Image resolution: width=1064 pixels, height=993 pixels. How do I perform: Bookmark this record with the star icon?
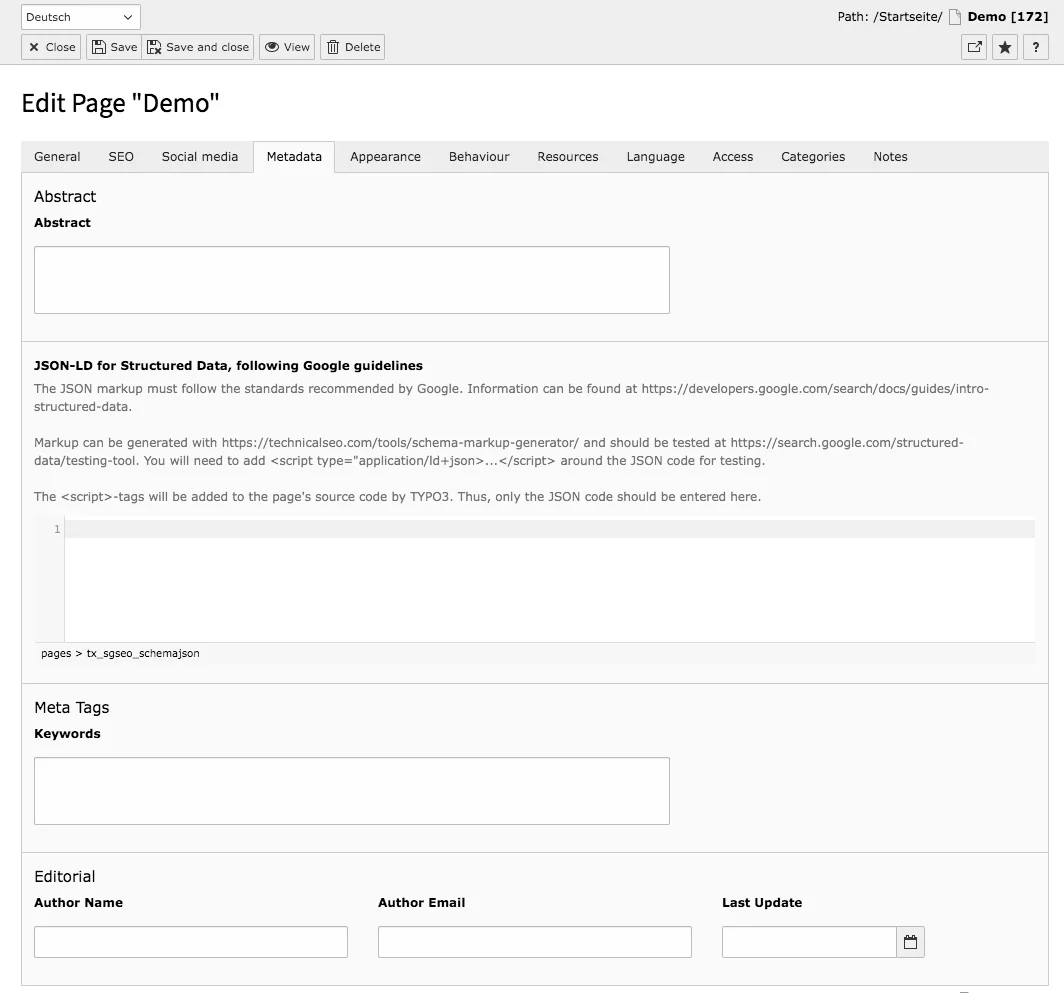(1004, 46)
